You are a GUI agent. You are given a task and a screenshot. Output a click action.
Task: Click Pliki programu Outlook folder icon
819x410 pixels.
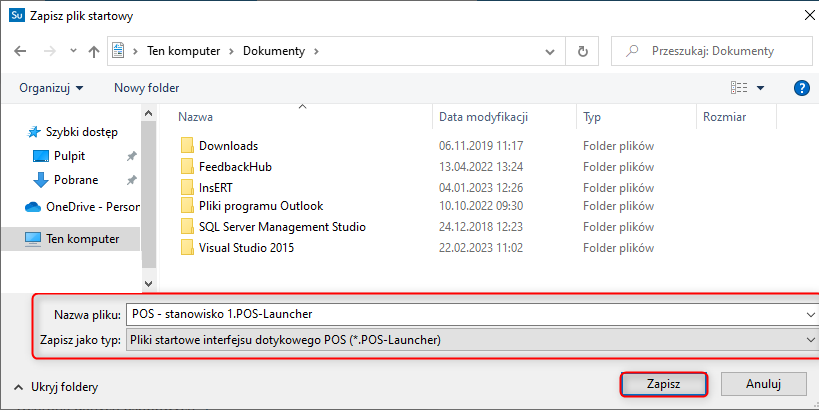coord(187,206)
